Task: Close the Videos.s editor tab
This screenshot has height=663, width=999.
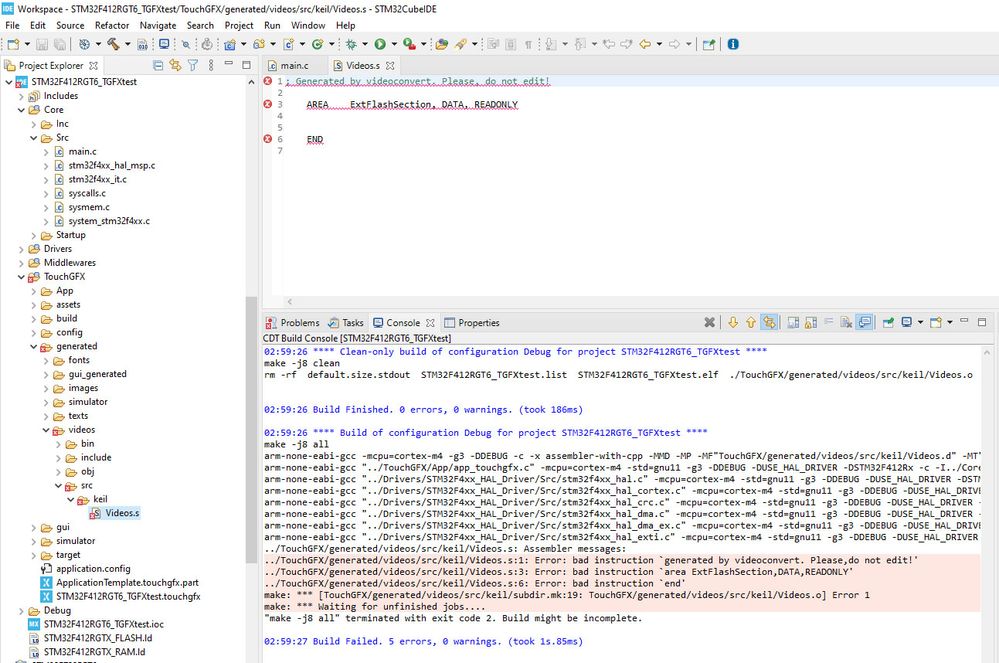Action: [390, 66]
